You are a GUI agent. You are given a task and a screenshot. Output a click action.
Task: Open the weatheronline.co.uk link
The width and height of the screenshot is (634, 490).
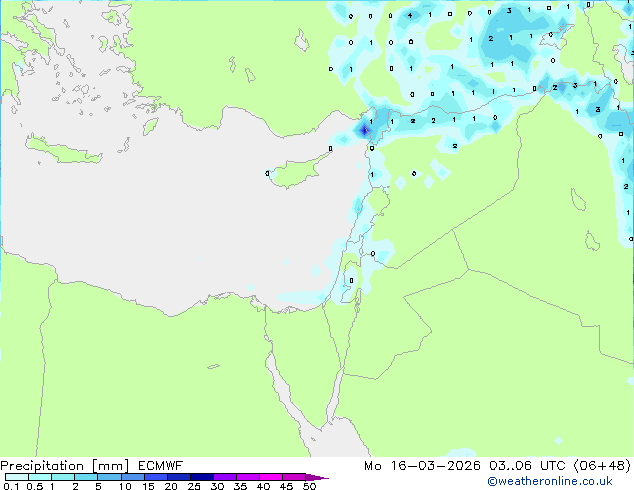(x=549, y=481)
